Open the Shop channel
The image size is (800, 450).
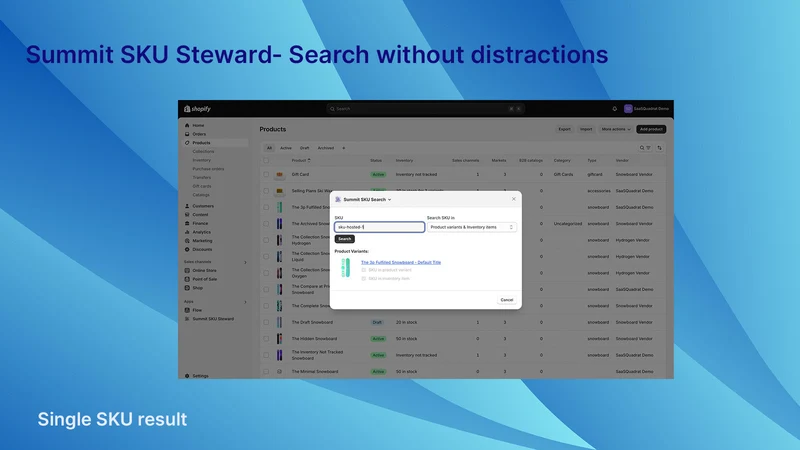click(197, 288)
